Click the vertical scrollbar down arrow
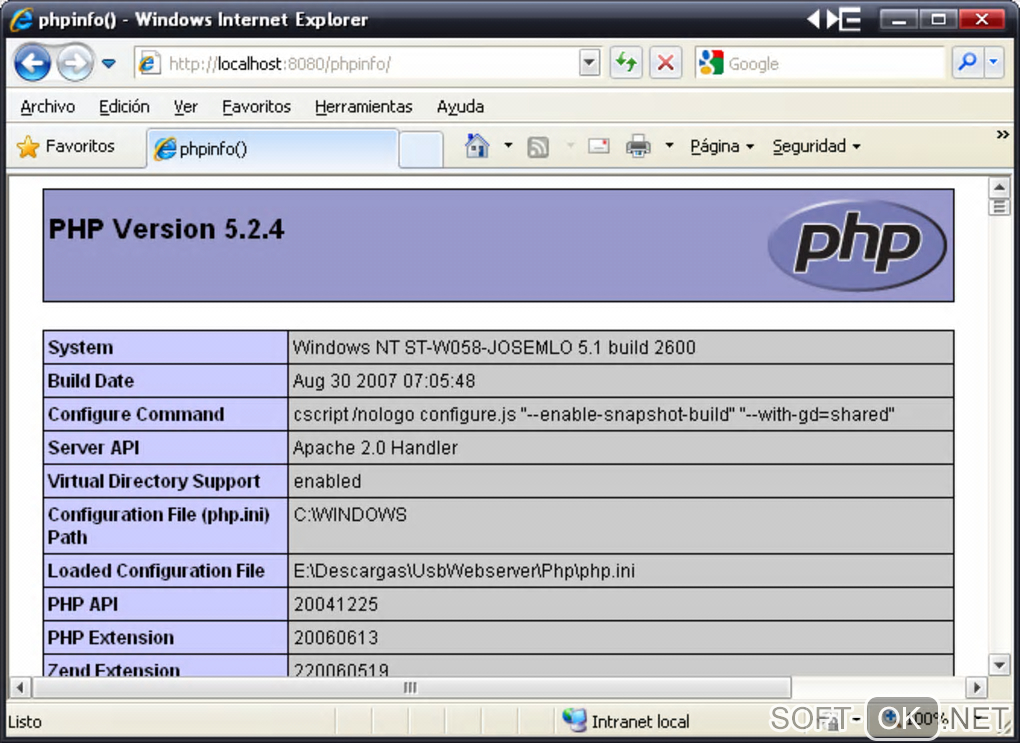Screen dimensions: 1020x743 pos(999,665)
